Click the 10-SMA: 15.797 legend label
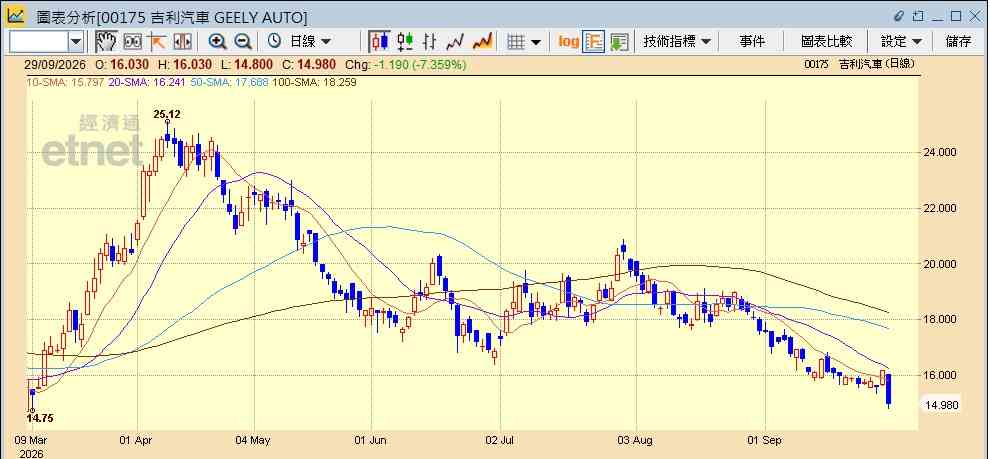990x459 pixels. (65, 82)
